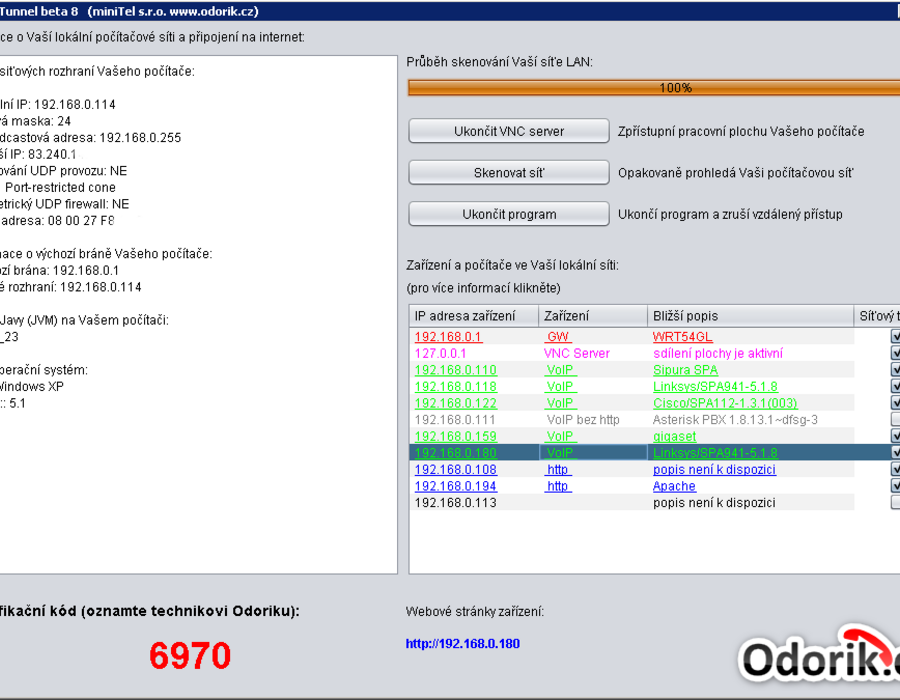Click the broadcast address 192.168.0.255 line
900x700 pixels.
click(x=91, y=138)
